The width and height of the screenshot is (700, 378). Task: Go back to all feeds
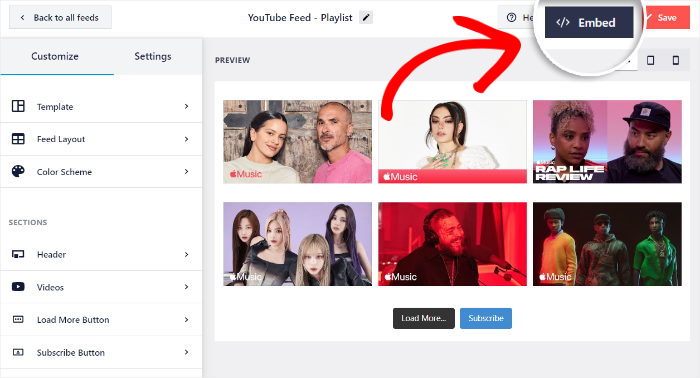click(x=60, y=17)
